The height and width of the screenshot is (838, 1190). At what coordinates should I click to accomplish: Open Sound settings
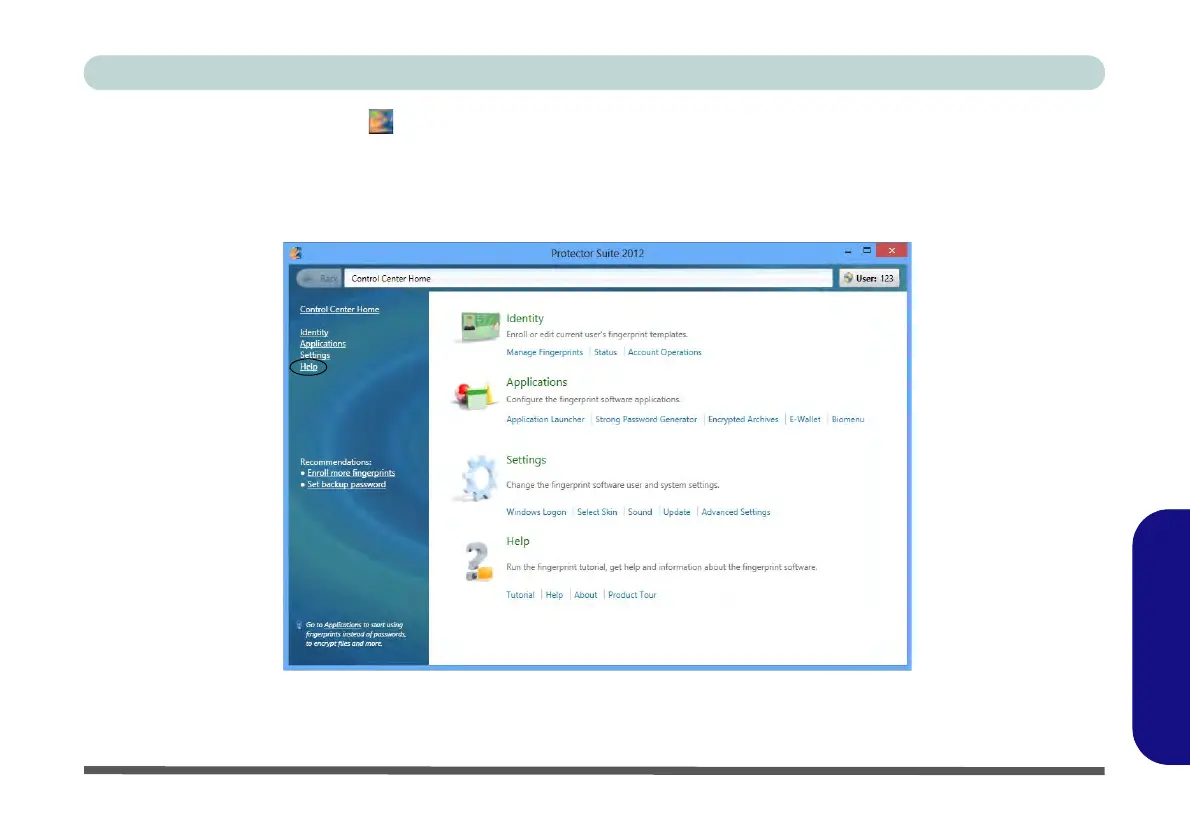point(640,512)
